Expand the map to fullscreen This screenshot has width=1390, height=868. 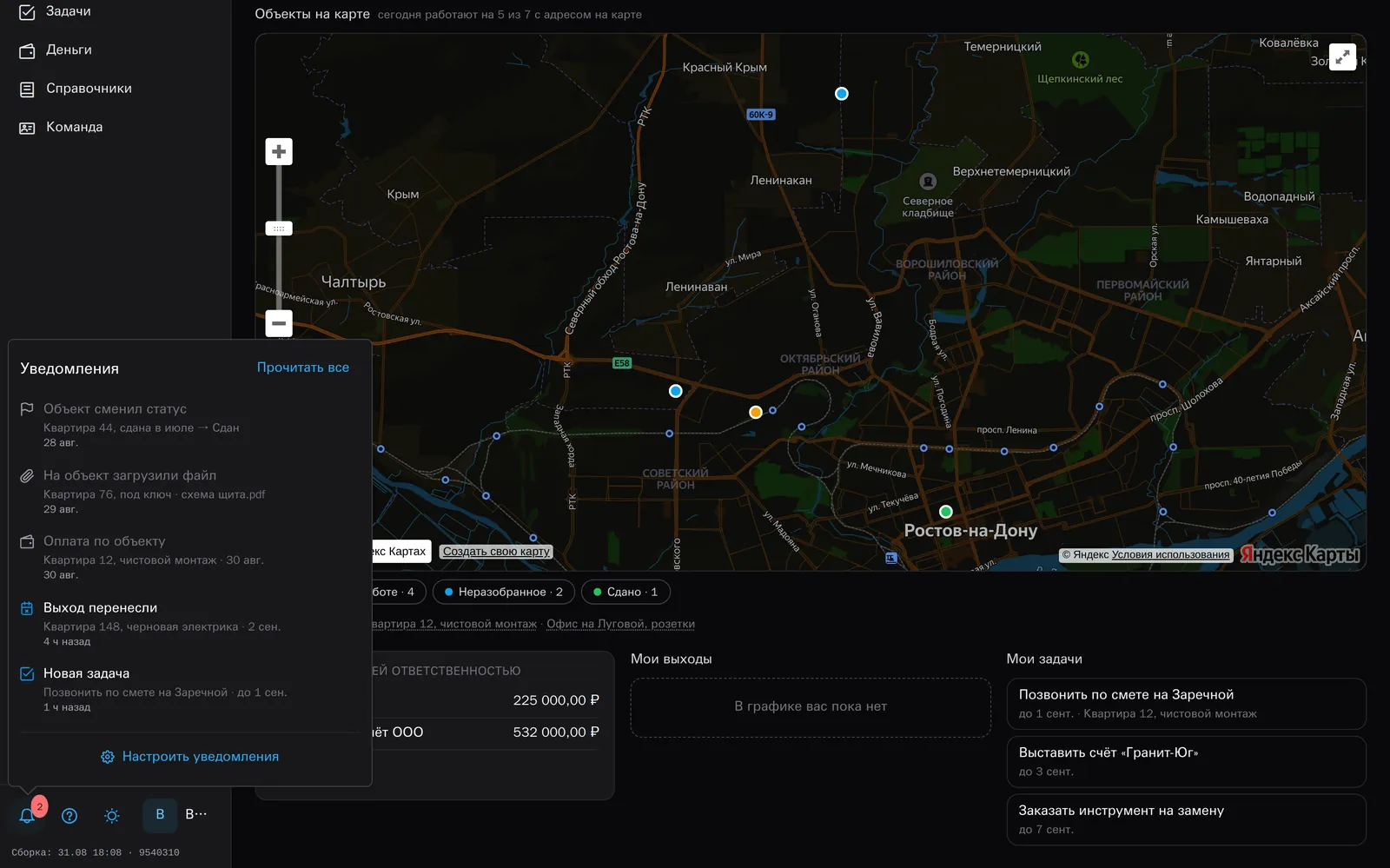pyautogui.click(x=1342, y=57)
